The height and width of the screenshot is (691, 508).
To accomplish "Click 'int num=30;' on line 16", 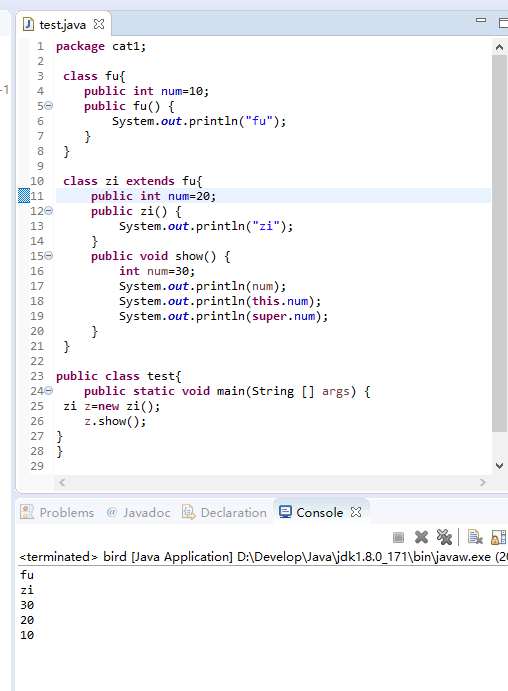I will (157, 271).
